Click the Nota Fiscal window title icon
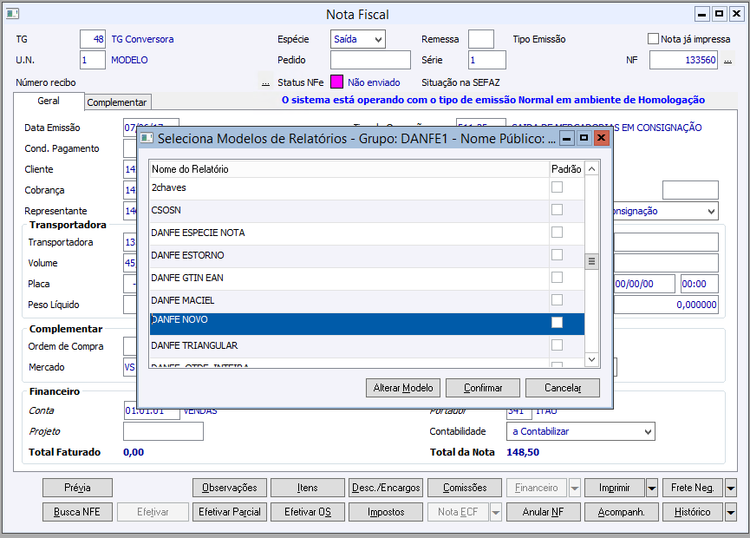The height and width of the screenshot is (538, 750). [12, 14]
